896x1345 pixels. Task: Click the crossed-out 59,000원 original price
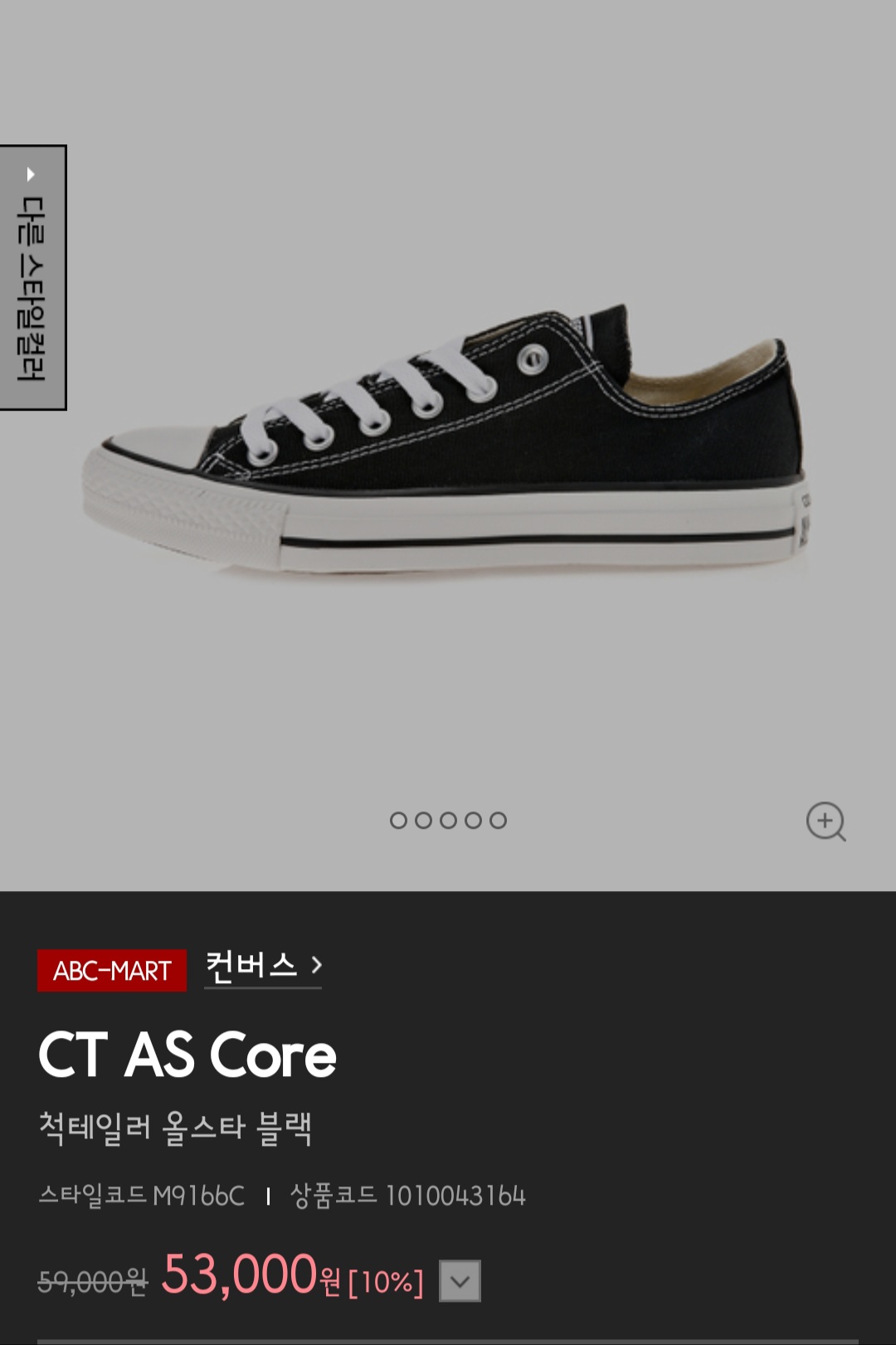pos(92,1282)
